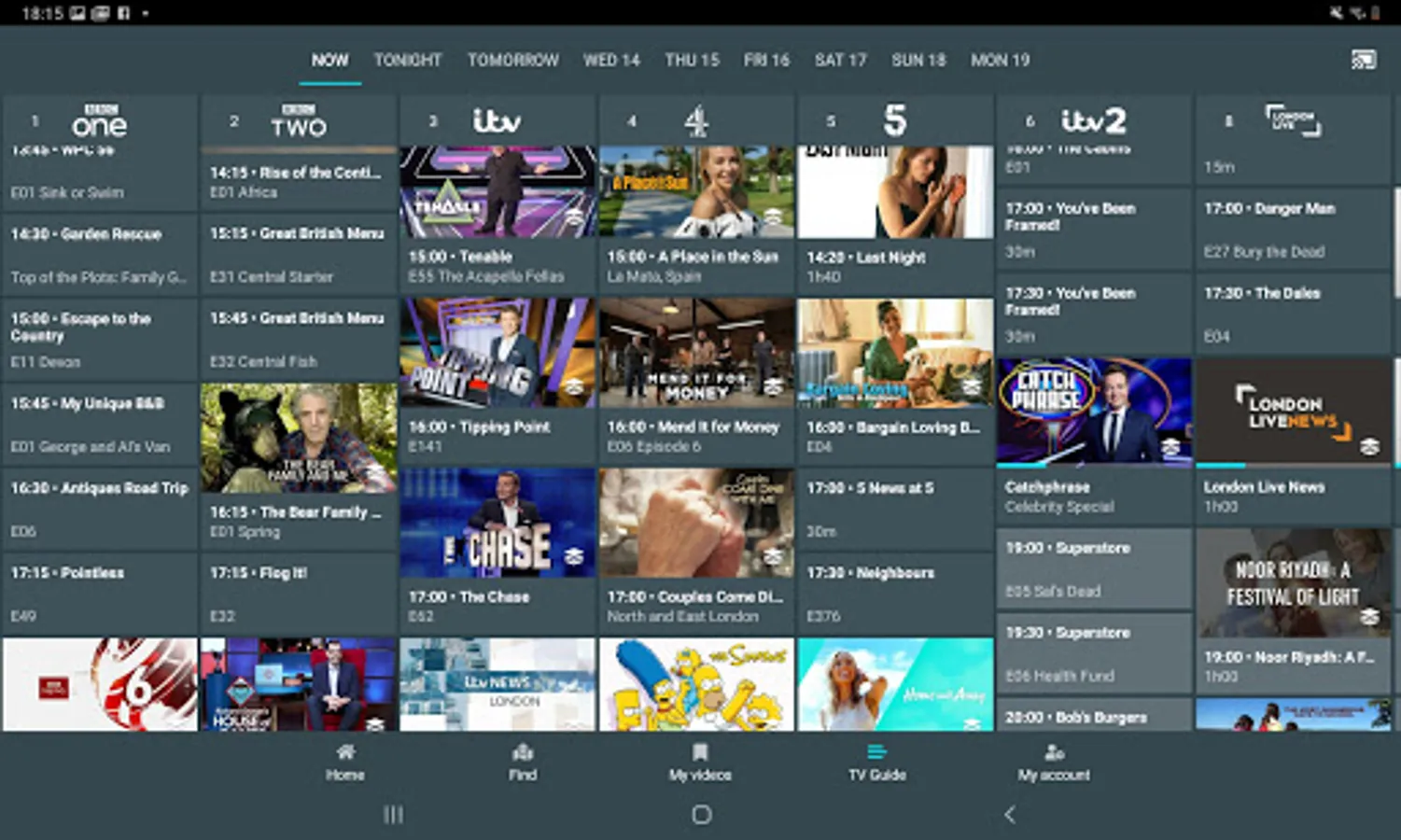The image size is (1401, 840).
Task: Open My videos bookmark section
Action: 700,763
